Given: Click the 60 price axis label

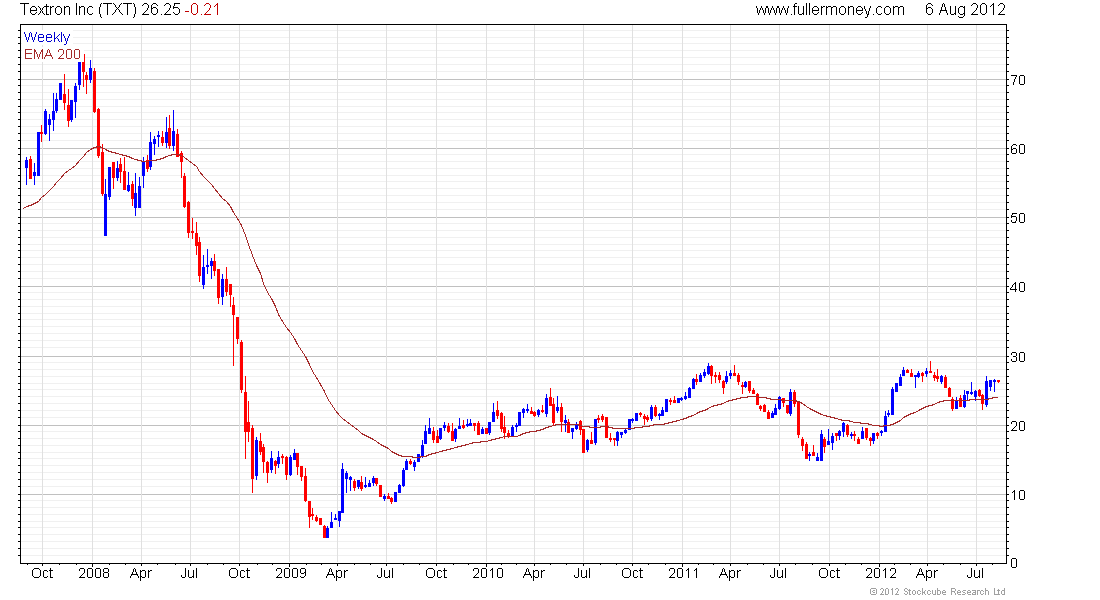Looking at the screenshot, I should (1017, 149).
